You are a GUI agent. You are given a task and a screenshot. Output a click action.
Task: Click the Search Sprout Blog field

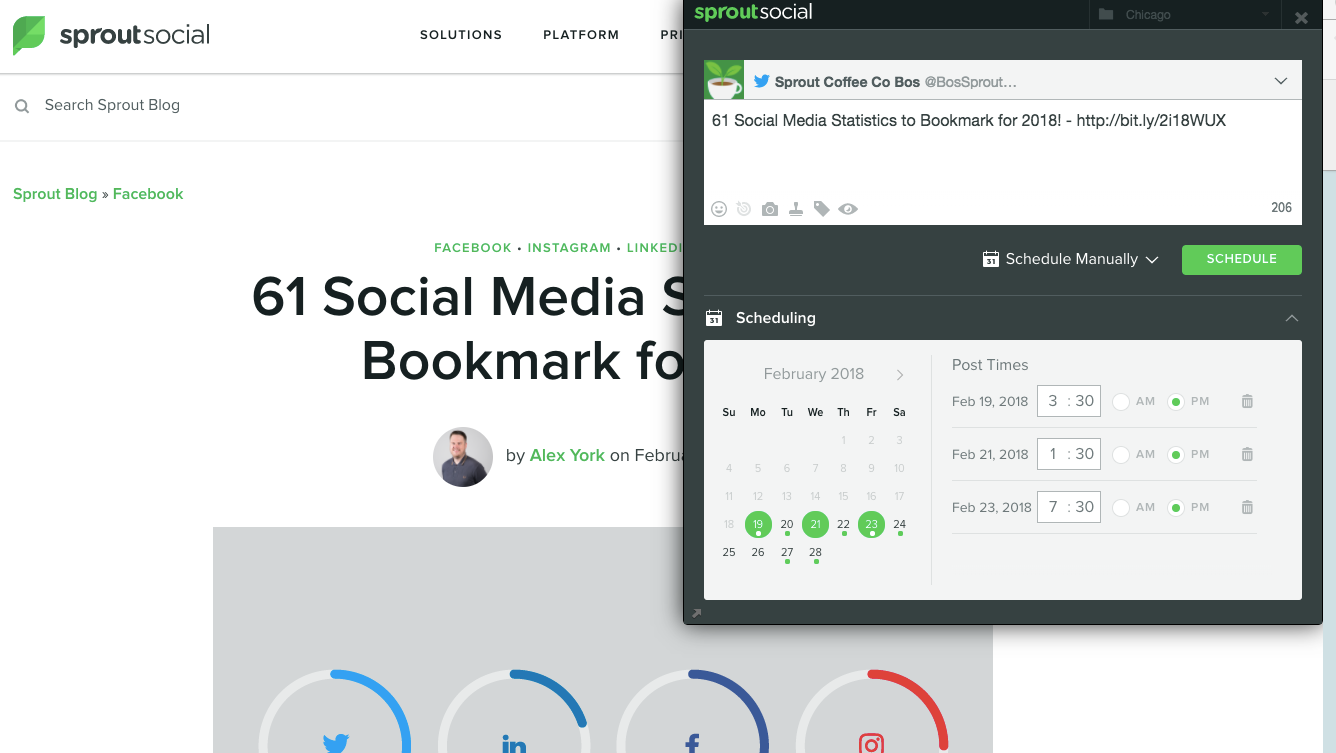click(x=112, y=105)
